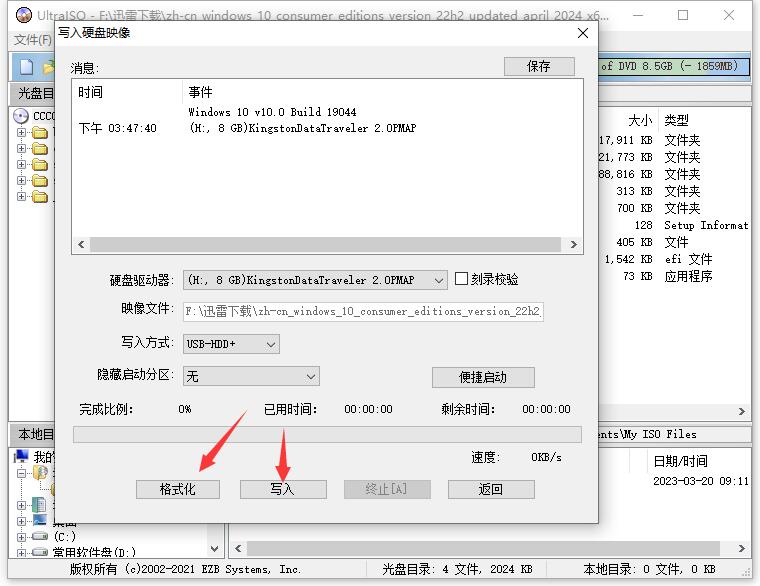Screen dimensions: 760x586
Task: Click the 大小 column header
Action: tap(640, 120)
